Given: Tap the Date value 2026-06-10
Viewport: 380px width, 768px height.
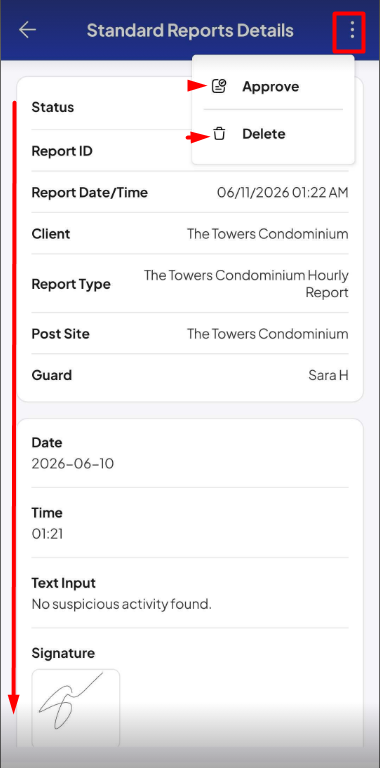Looking at the screenshot, I should click(72, 463).
